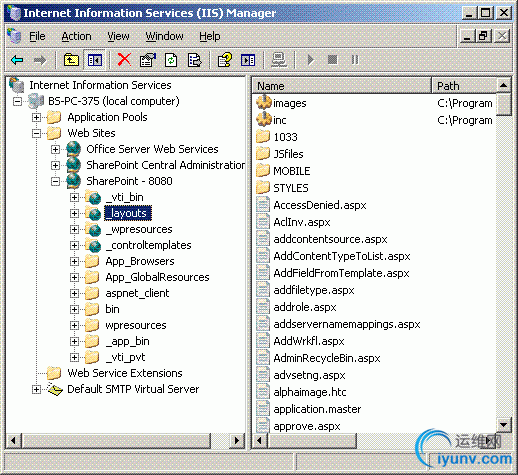Expand Office Server Web Services node

(x=55, y=149)
